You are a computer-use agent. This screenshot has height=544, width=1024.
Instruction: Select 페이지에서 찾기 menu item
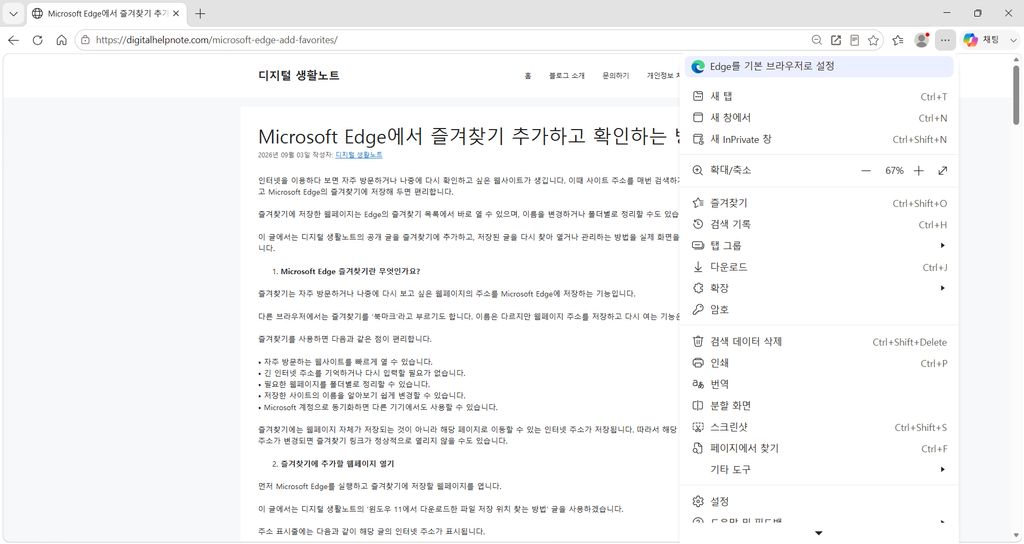click(819, 448)
